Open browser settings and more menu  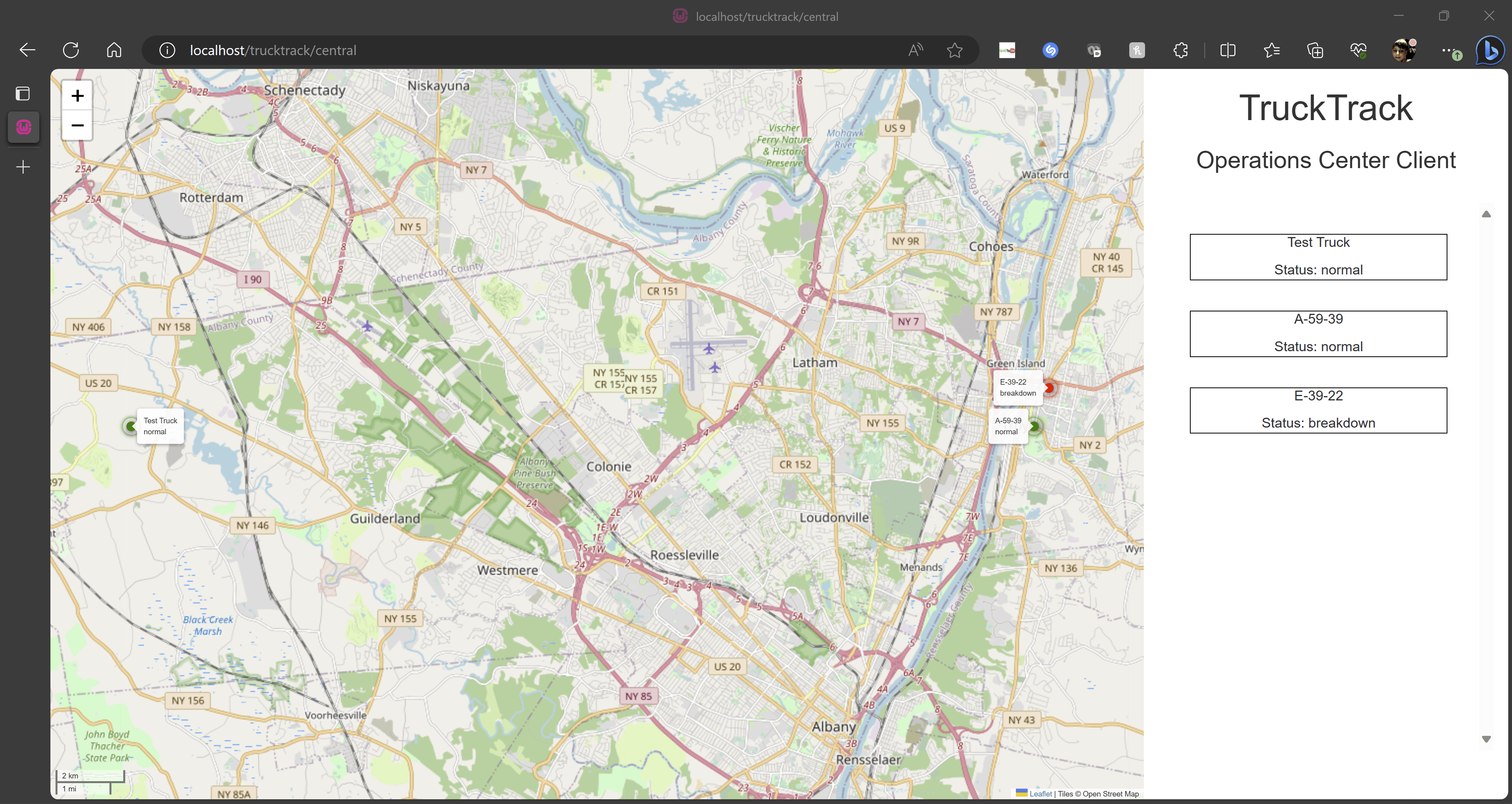pos(1447,50)
